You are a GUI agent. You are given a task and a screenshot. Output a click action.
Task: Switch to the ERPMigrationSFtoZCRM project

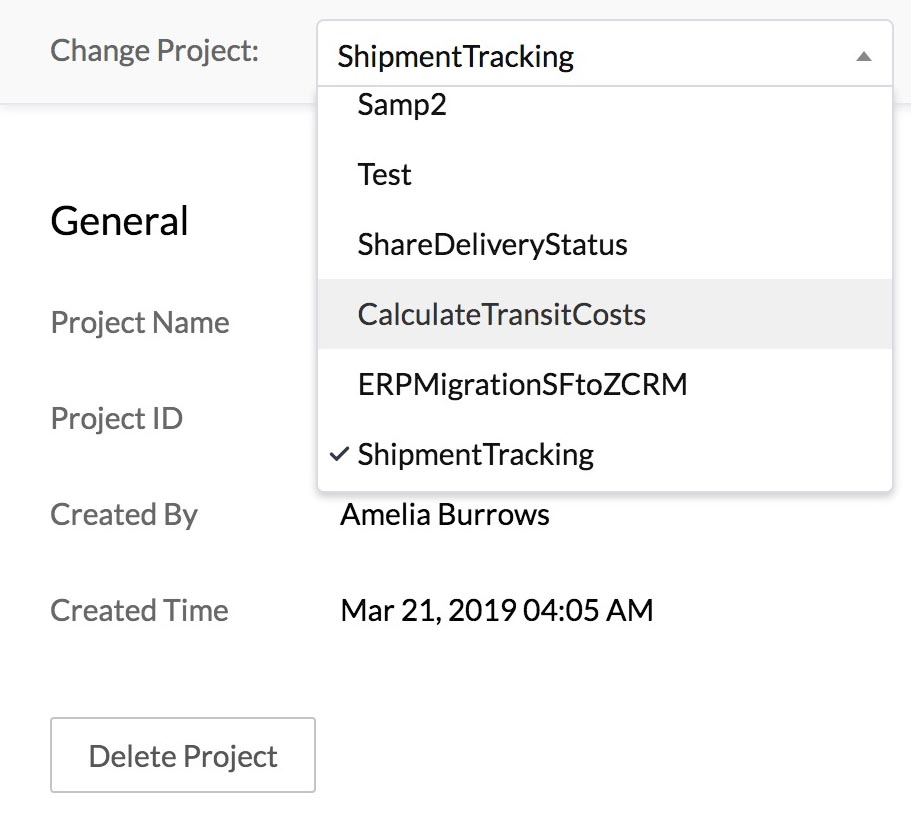tap(521, 384)
